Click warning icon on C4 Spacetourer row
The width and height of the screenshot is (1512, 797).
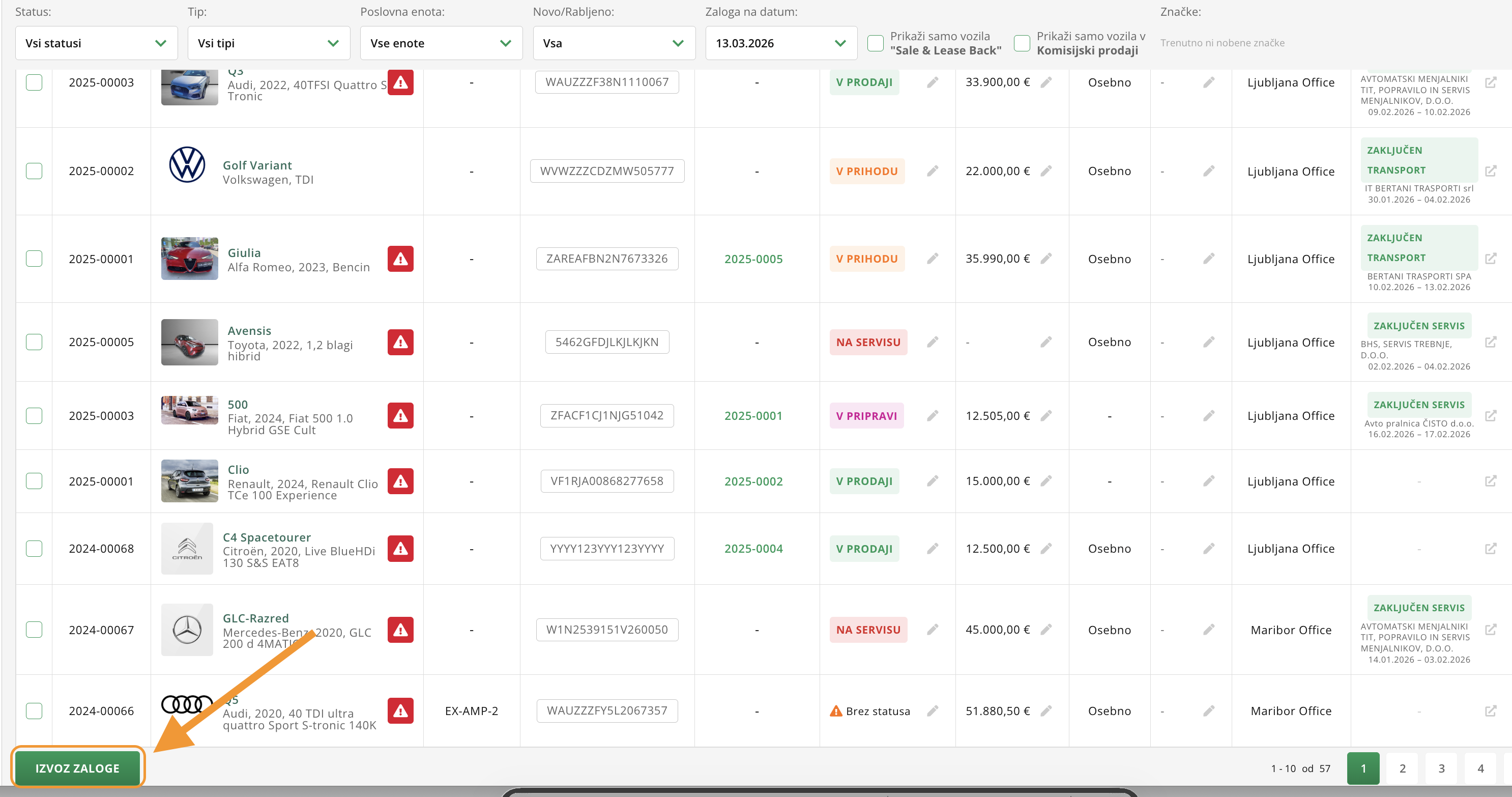click(400, 549)
